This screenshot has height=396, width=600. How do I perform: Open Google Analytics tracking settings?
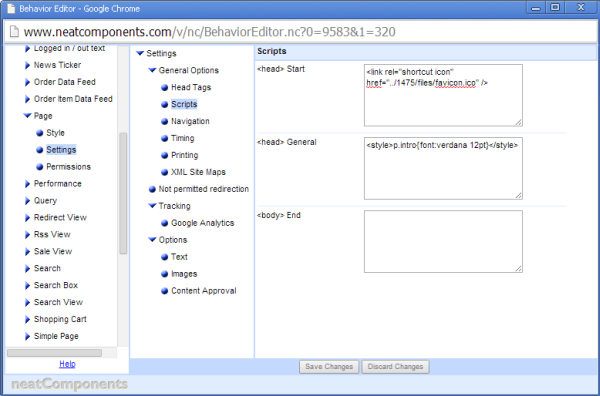tap(202, 223)
